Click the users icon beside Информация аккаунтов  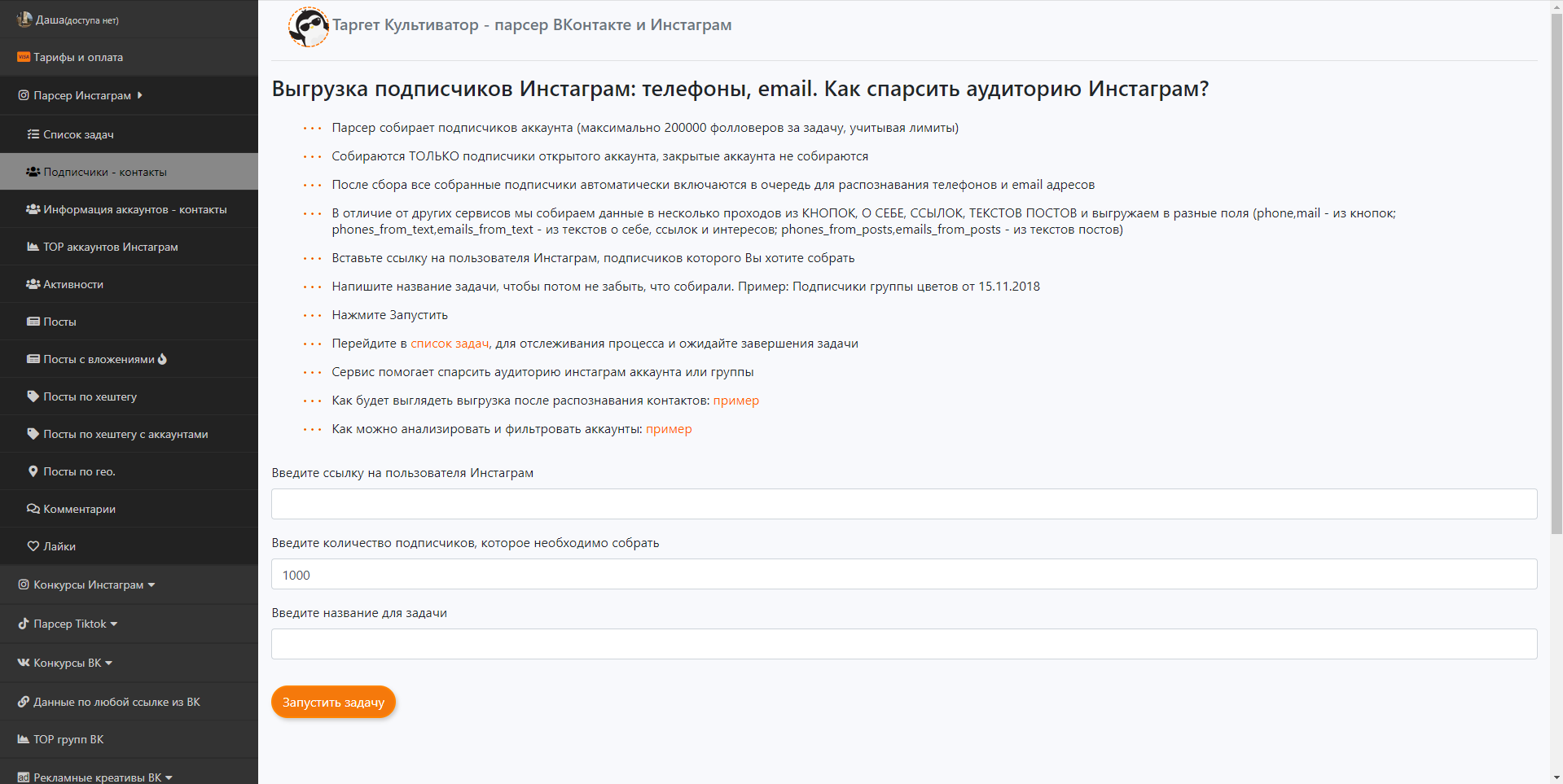33,209
